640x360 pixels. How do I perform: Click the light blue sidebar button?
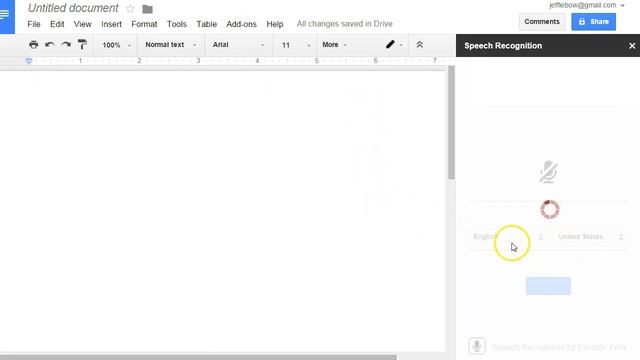tap(548, 286)
